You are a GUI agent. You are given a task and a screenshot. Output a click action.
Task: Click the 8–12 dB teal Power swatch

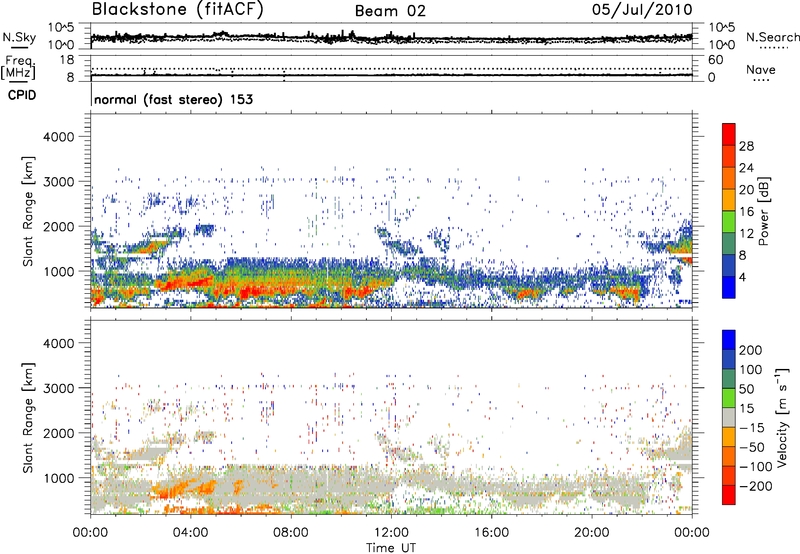pyautogui.click(x=729, y=244)
